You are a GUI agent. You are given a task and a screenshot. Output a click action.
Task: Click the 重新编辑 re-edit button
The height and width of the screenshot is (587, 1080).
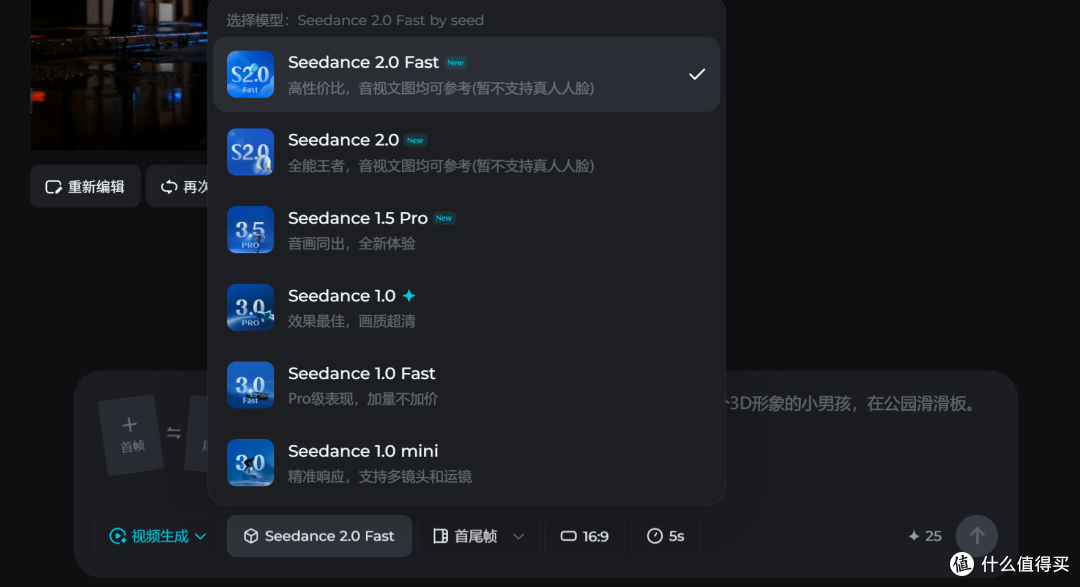tap(85, 187)
